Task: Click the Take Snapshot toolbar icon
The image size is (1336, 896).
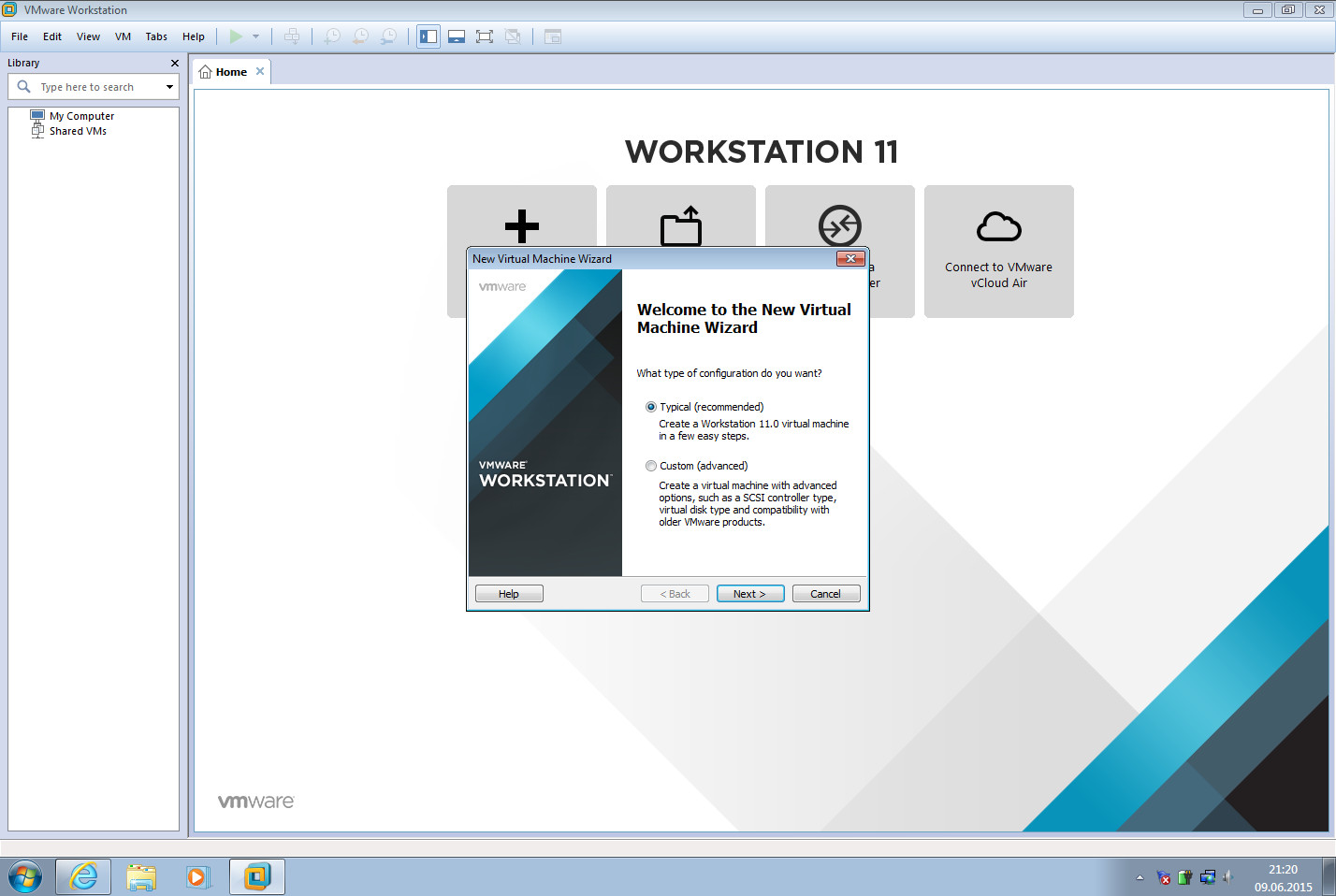Action: pyautogui.click(x=332, y=36)
